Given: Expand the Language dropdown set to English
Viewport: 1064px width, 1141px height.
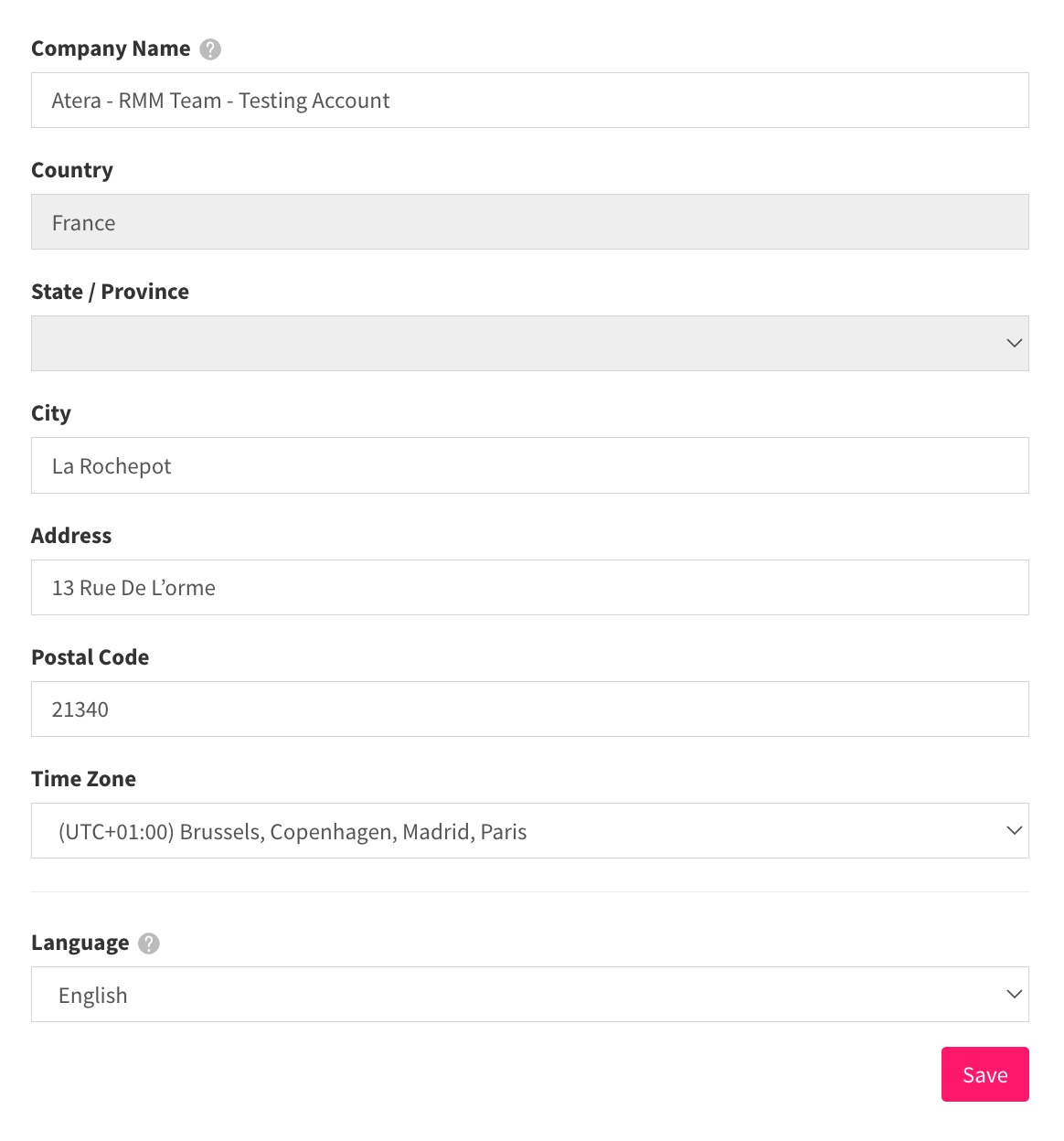Looking at the screenshot, I should click(530, 995).
